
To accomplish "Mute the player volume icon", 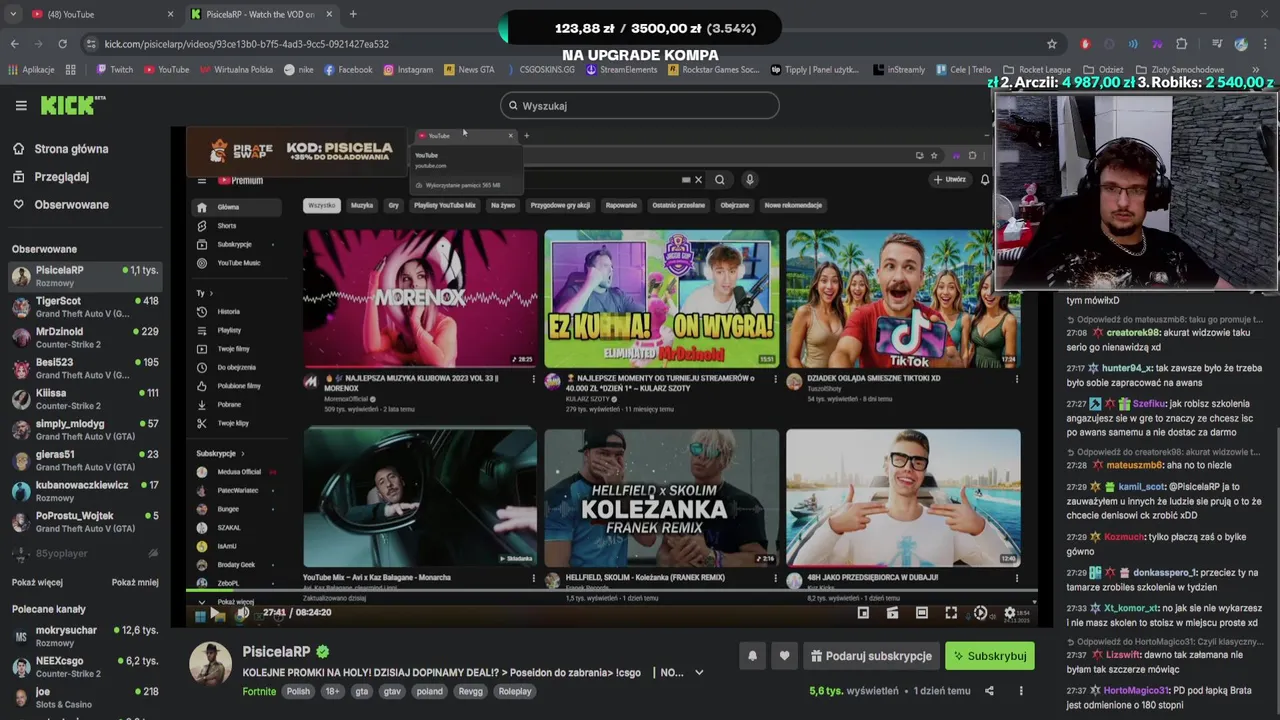I will [x=242, y=613].
